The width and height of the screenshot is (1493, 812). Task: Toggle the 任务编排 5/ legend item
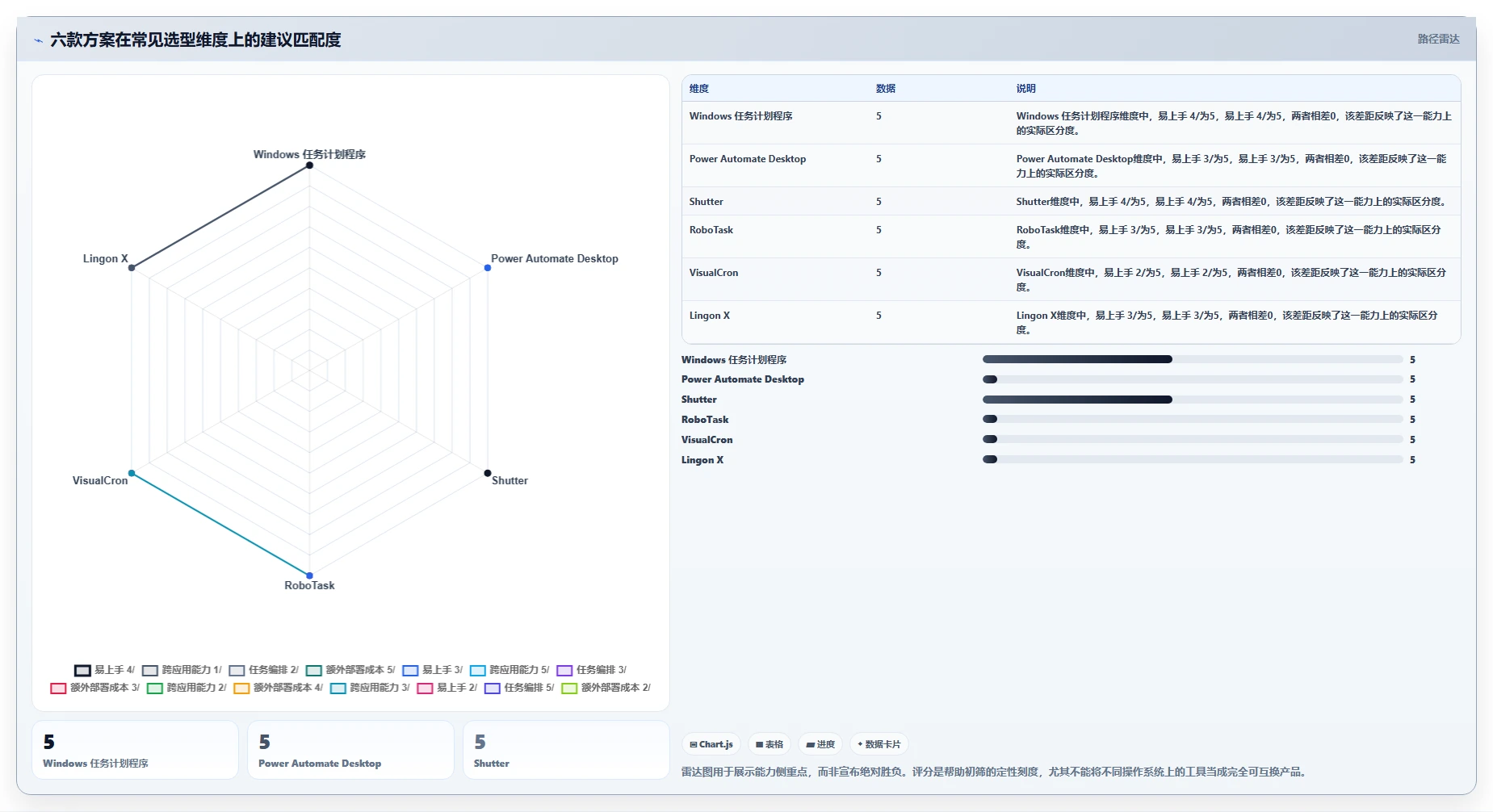519,688
